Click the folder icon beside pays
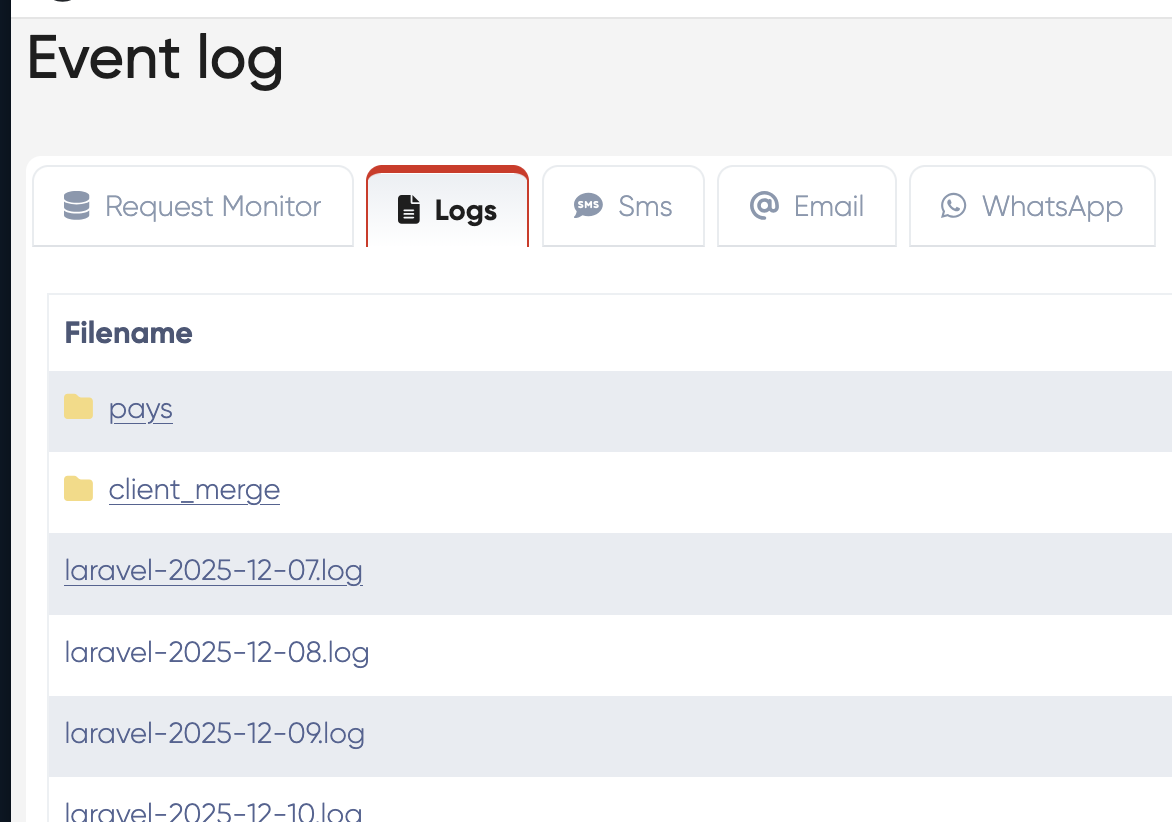 [78, 407]
